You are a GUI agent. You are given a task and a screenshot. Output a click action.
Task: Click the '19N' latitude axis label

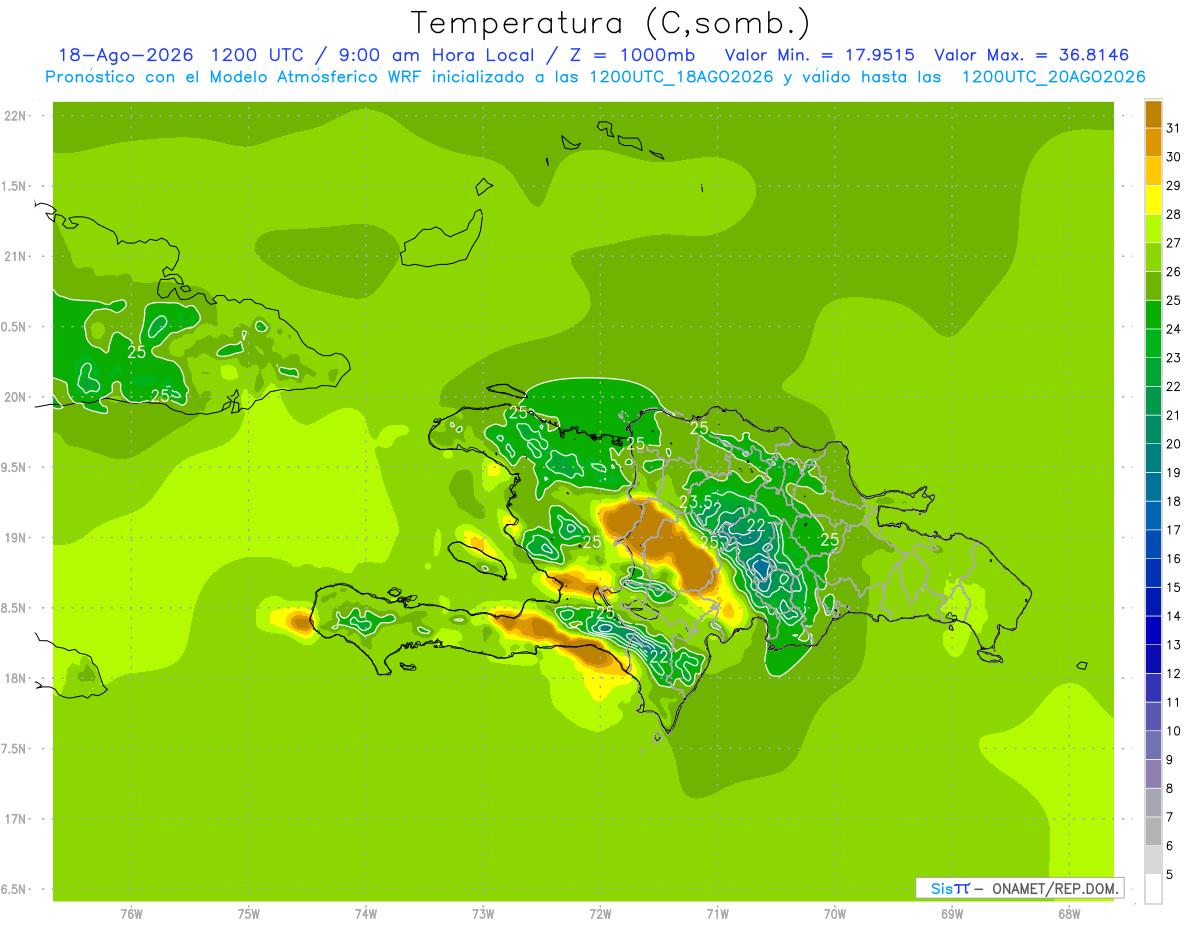tap(16, 538)
